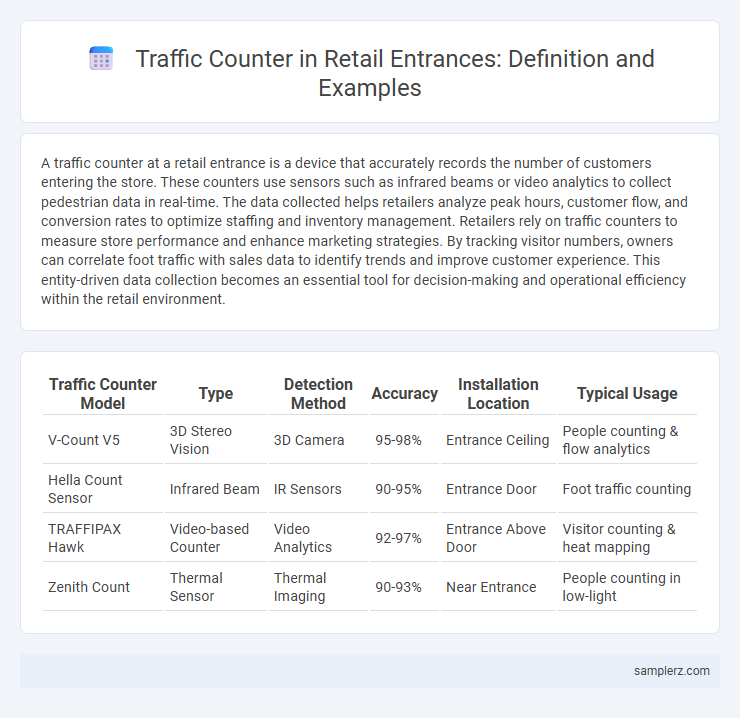Select 'Visitor counting & heat mapping' cell
Image resolution: width=740 pixels, height=718 pixels.
point(627,538)
